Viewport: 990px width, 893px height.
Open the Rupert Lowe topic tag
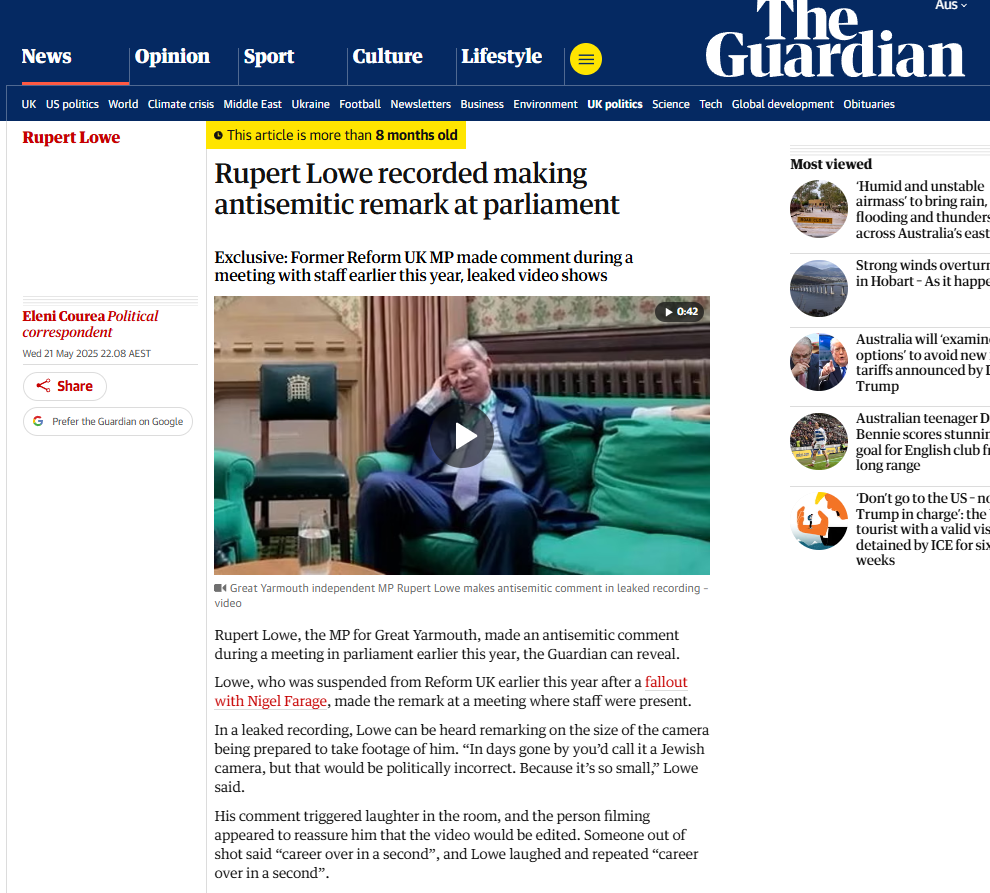pos(71,138)
